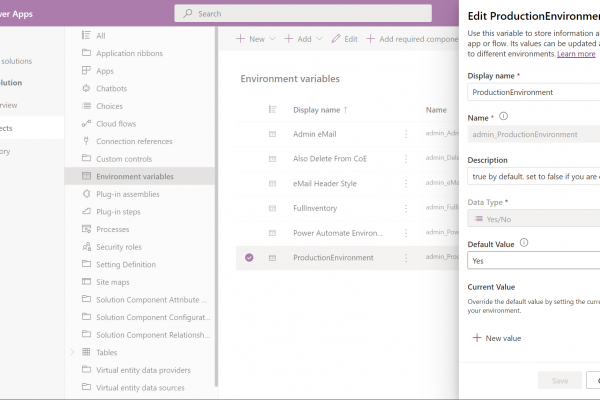Open more options for Power Automate Environment row
Viewport: 600px width, 400px height.
coord(406,233)
